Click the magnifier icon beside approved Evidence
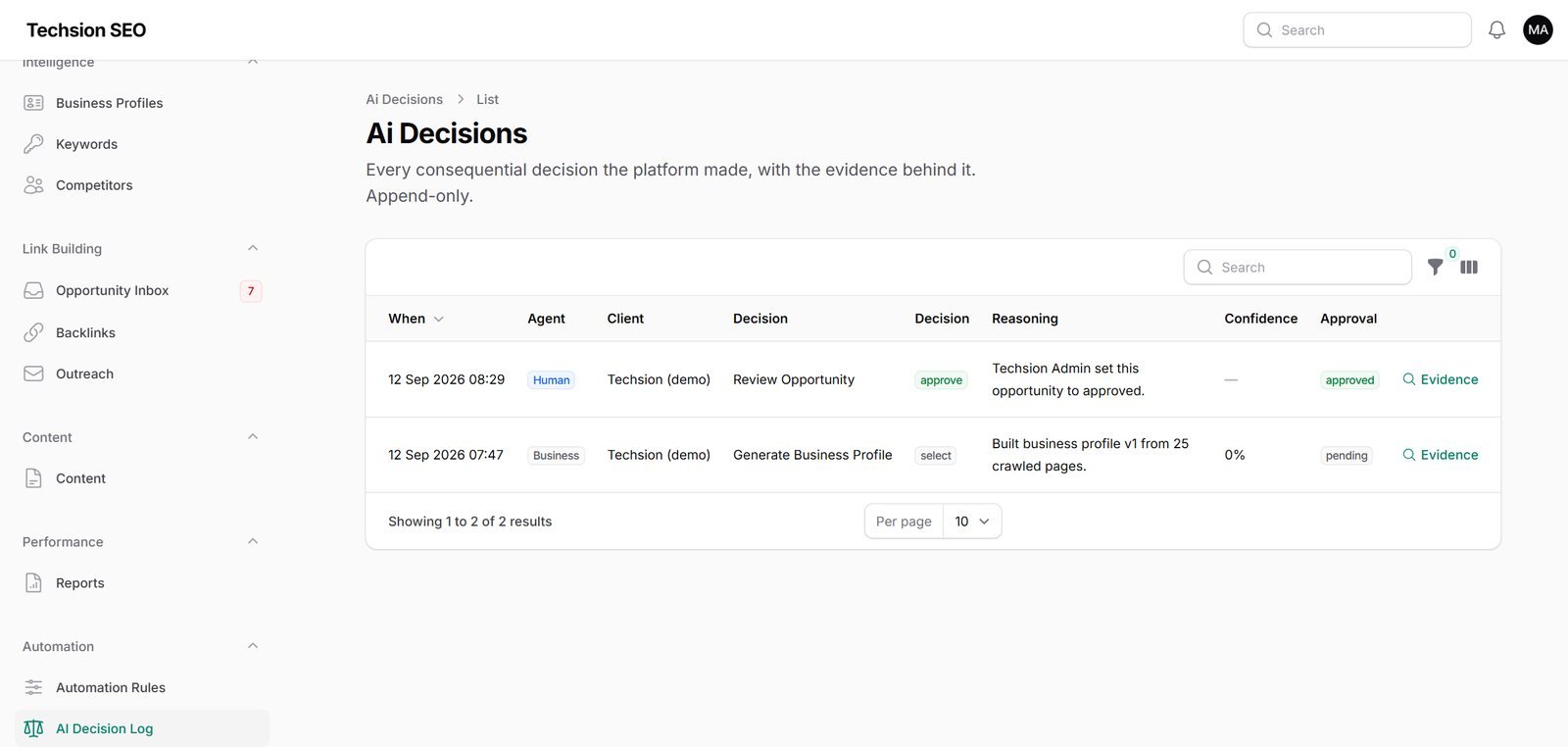This screenshot has width=1568, height=747. (1408, 379)
